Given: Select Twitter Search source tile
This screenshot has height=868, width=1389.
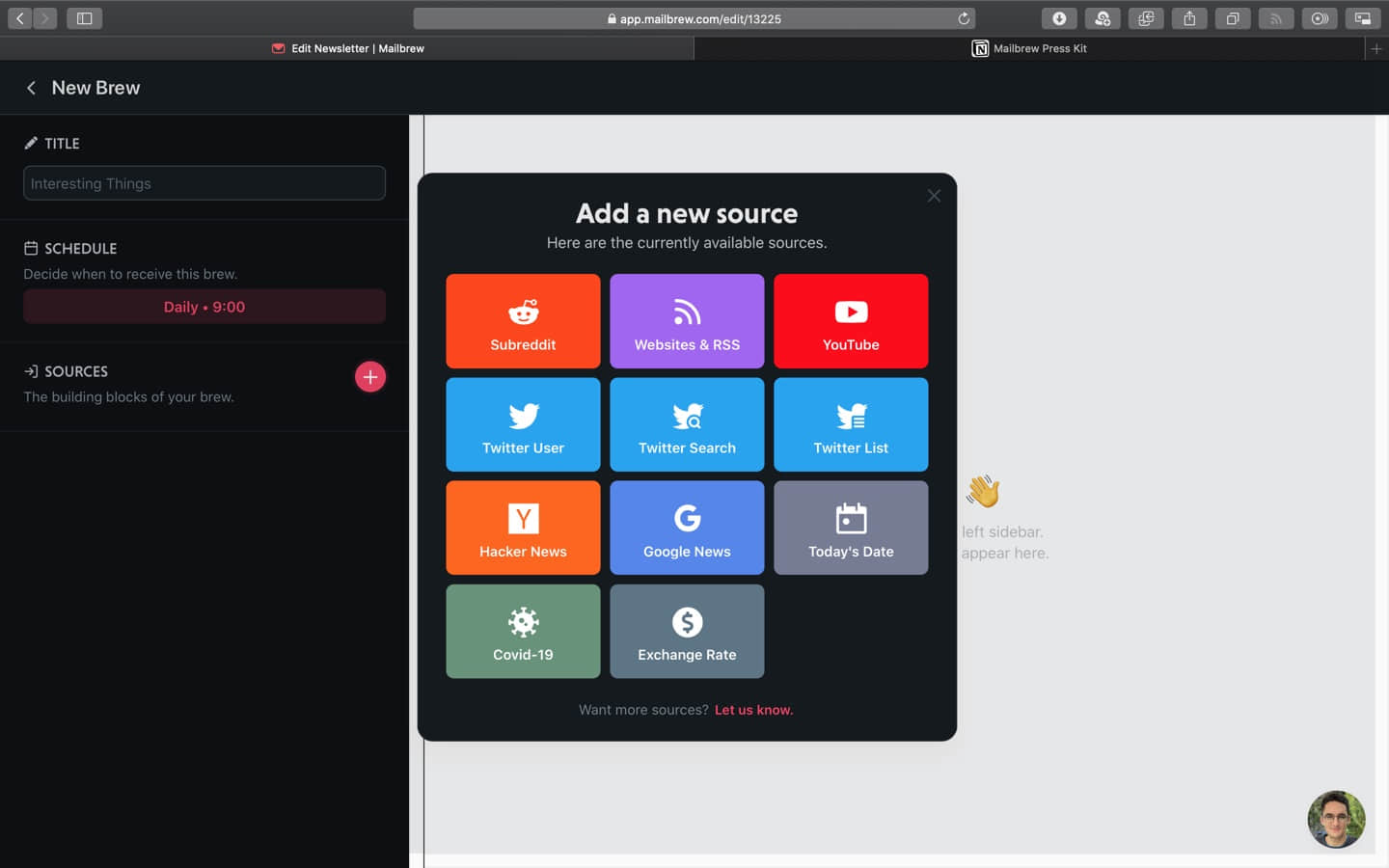Looking at the screenshot, I should [x=687, y=424].
